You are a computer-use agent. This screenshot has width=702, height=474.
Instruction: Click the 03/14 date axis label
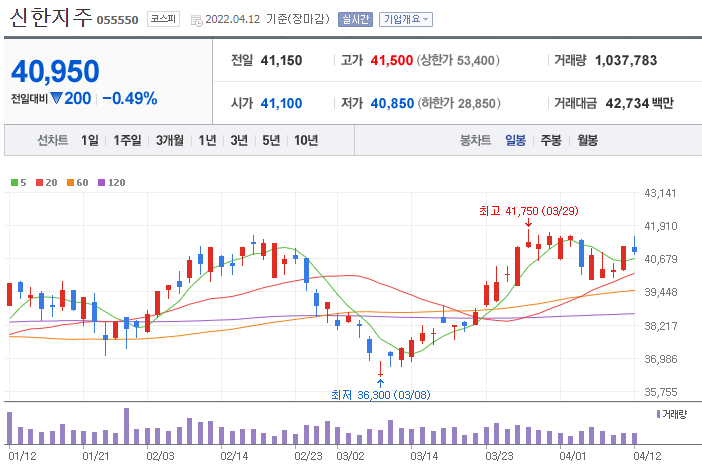[x=424, y=456]
